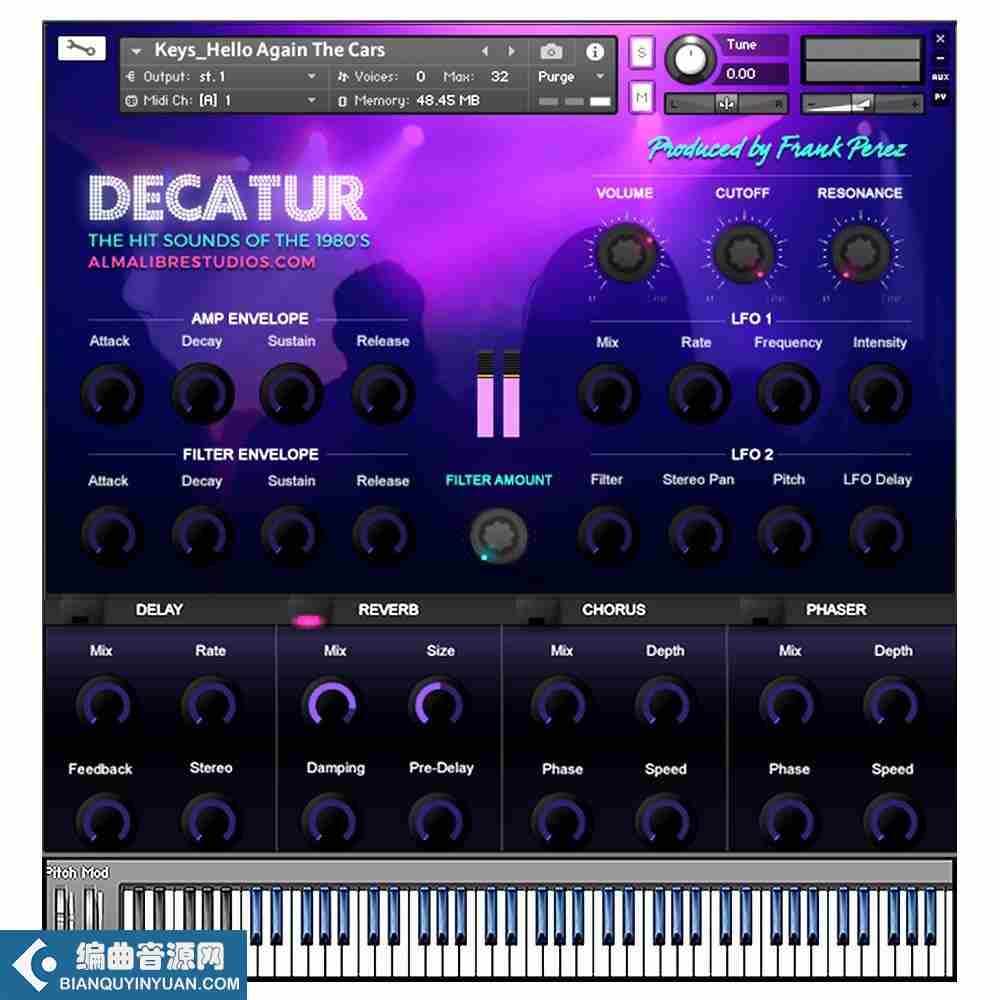Expand the instrument name dropdown arrow
The height and width of the screenshot is (1000, 1000).
(136, 51)
